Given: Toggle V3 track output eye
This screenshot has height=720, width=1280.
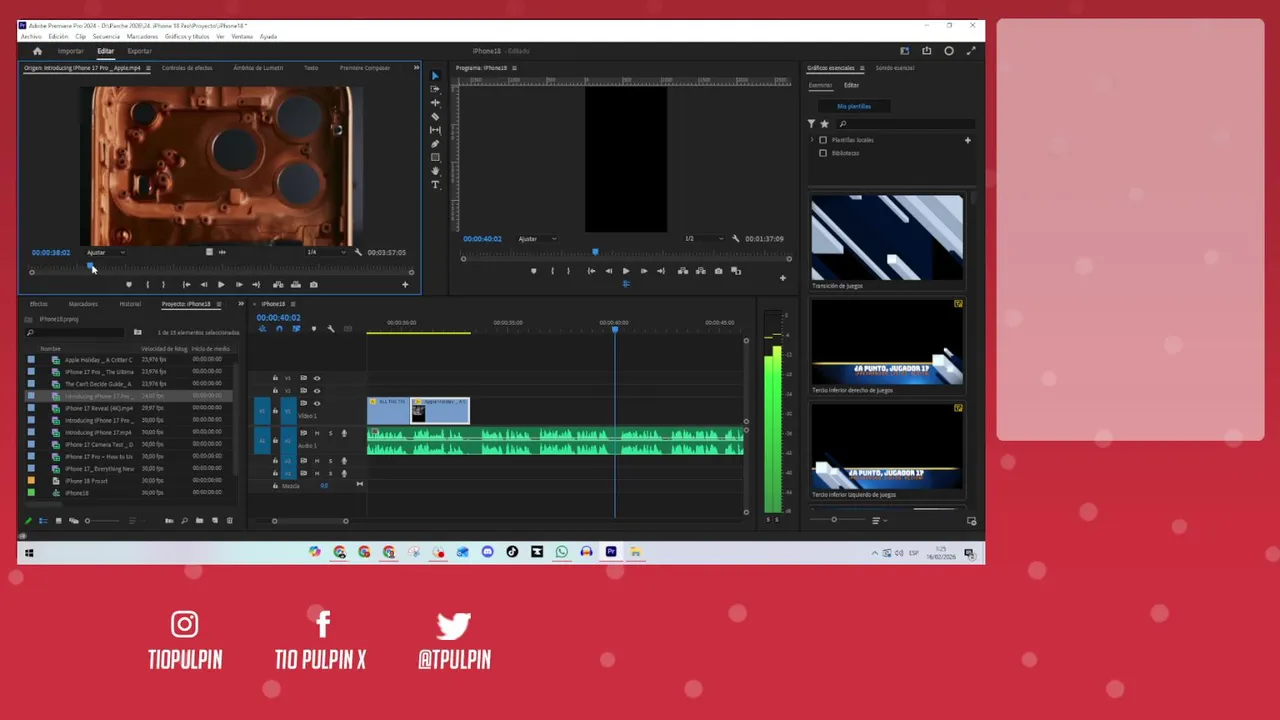Looking at the screenshot, I should tap(317, 378).
